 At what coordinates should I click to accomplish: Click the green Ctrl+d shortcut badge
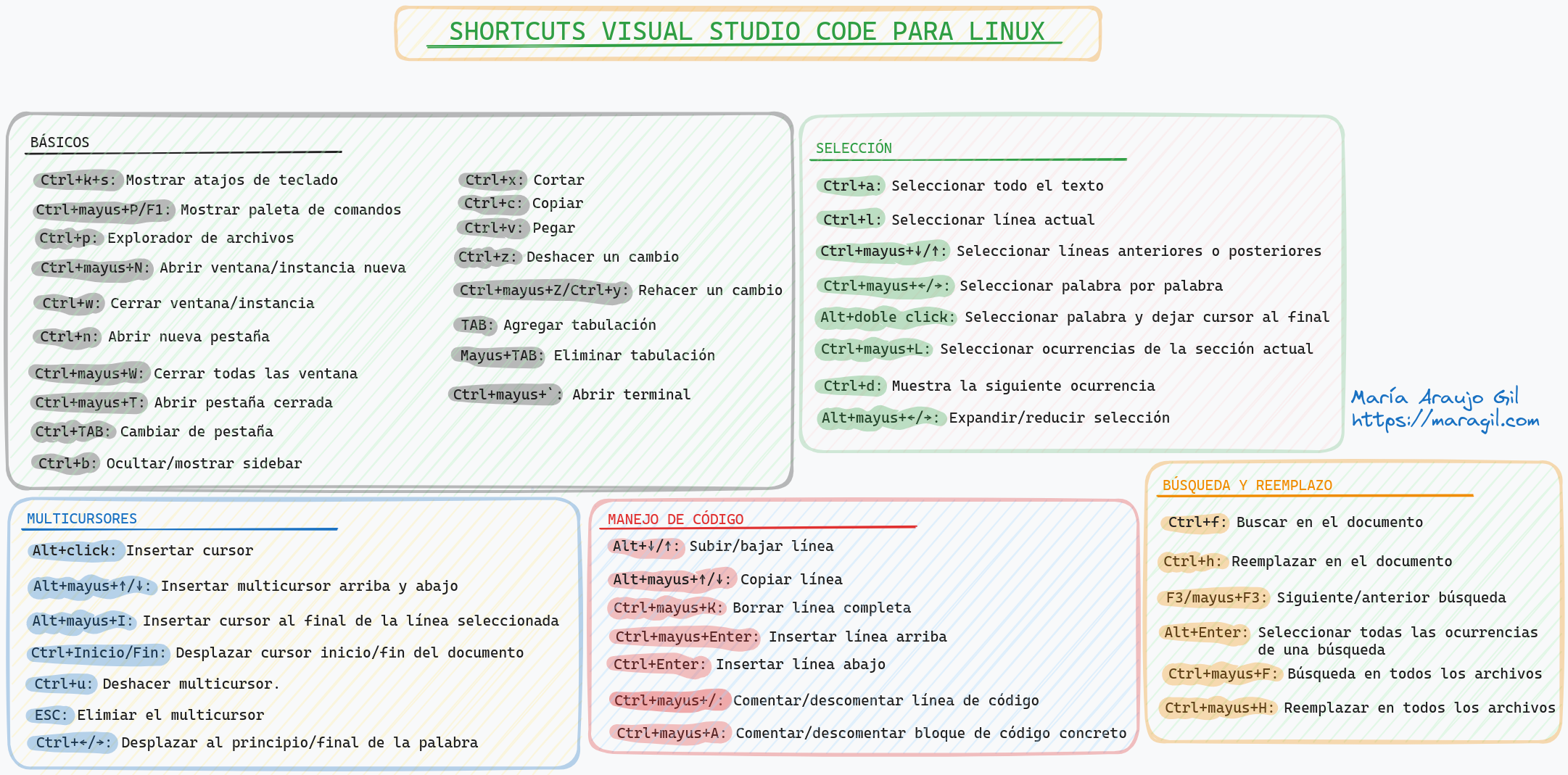851,386
